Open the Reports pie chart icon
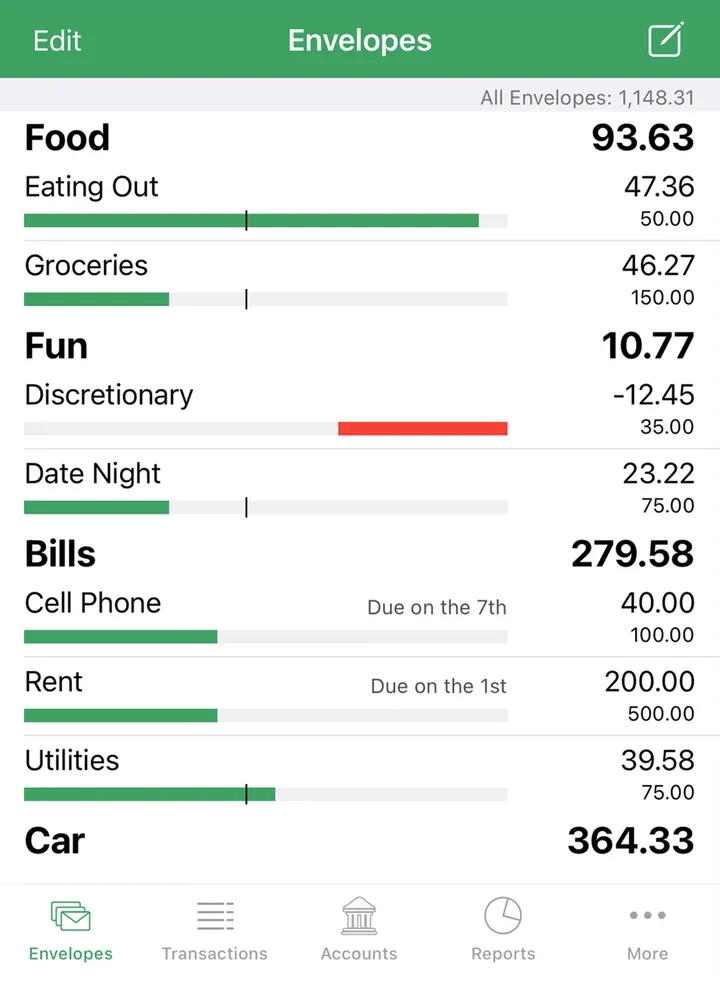The height and width of the screenshot is (982, 720). (503, 916)
